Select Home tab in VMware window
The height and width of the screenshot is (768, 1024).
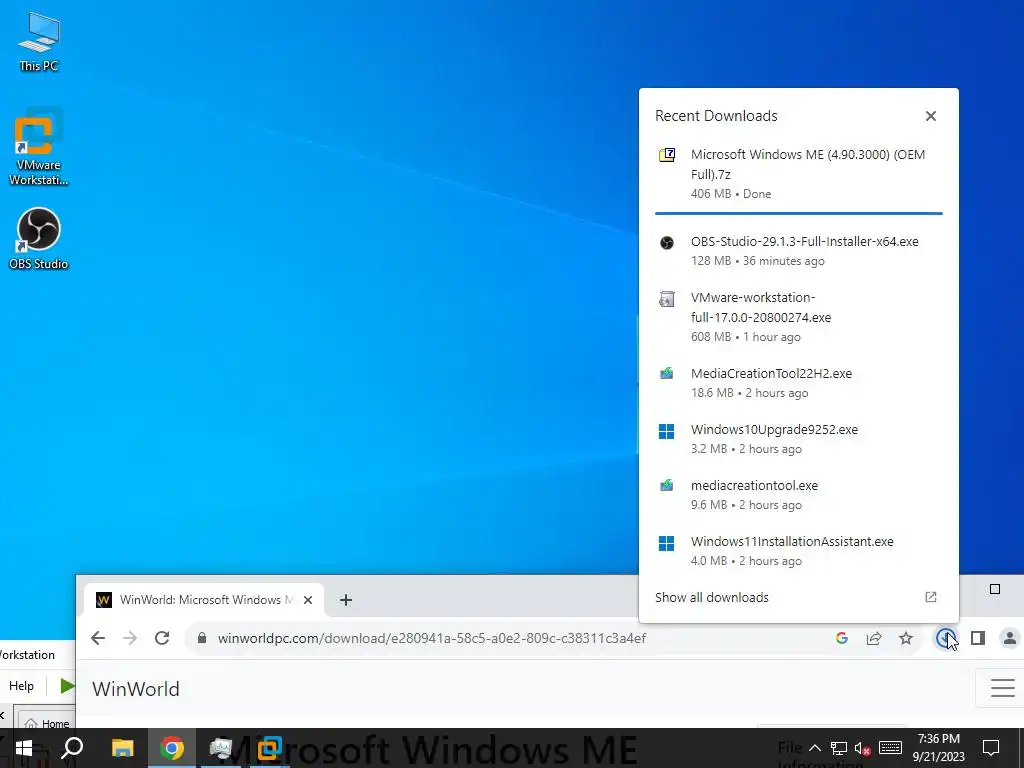pos(46,723)
